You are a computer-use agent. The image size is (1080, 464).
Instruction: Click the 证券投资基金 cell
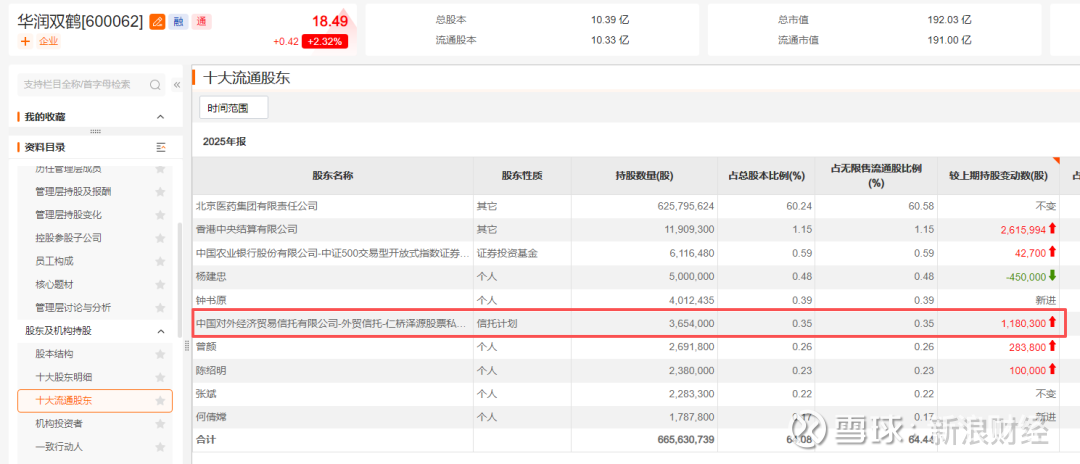[x=506, y=253]
